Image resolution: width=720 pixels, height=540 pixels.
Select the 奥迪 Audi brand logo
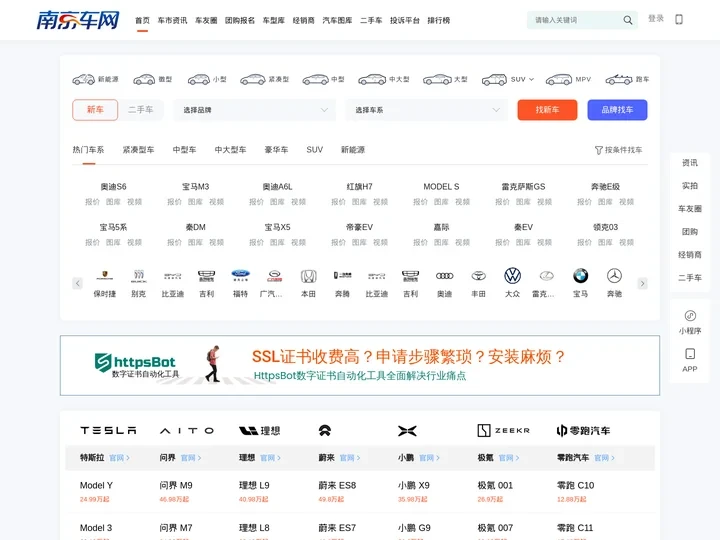tap(444, 276)
